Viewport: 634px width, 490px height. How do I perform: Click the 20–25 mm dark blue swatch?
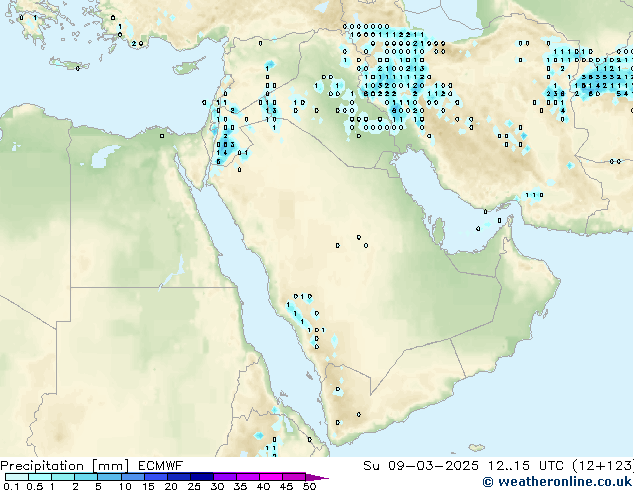coord(178,477)
